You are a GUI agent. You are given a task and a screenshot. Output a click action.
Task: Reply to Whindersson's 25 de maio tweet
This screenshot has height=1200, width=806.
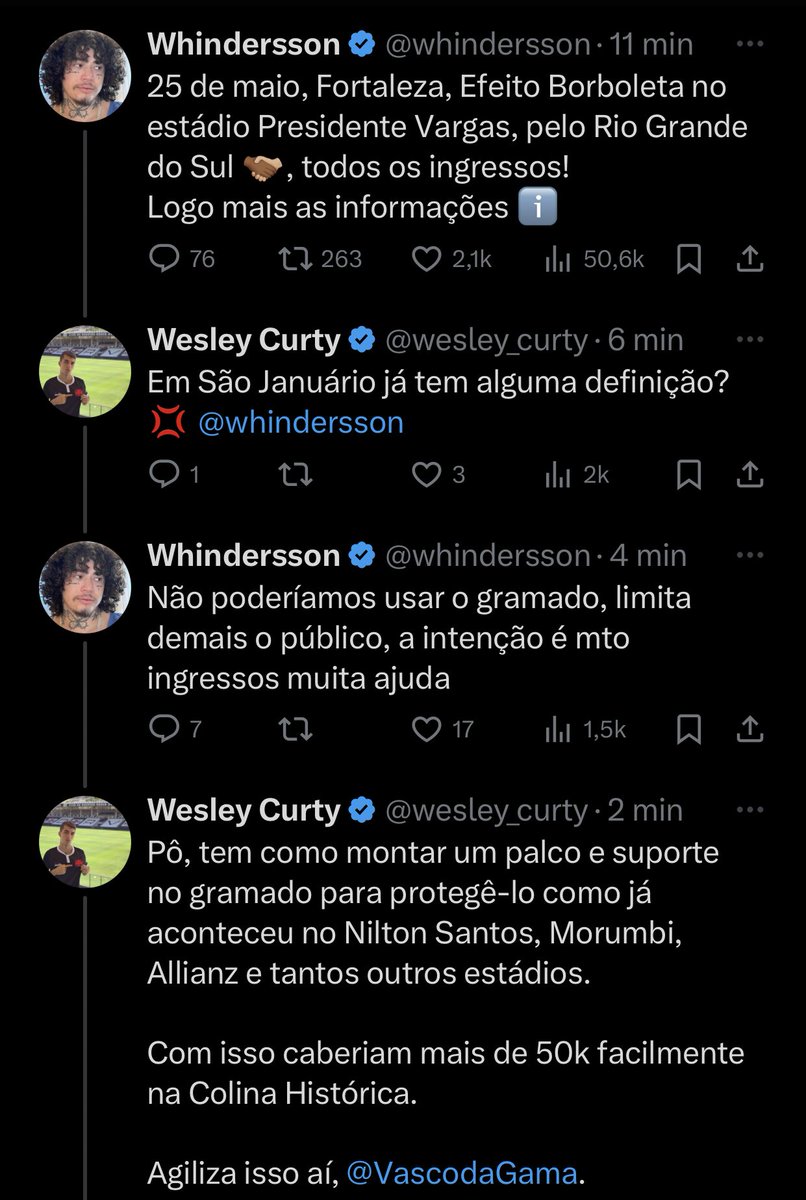163,260
